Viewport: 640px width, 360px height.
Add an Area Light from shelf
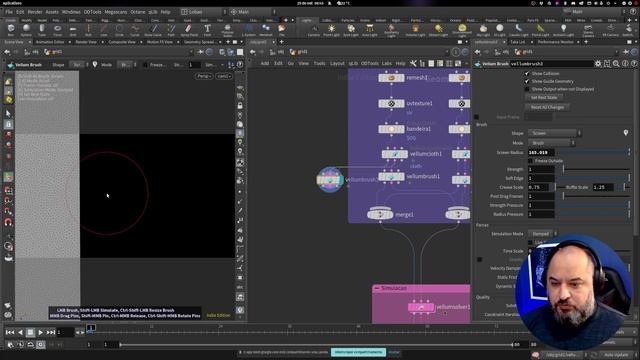[369, 29]
